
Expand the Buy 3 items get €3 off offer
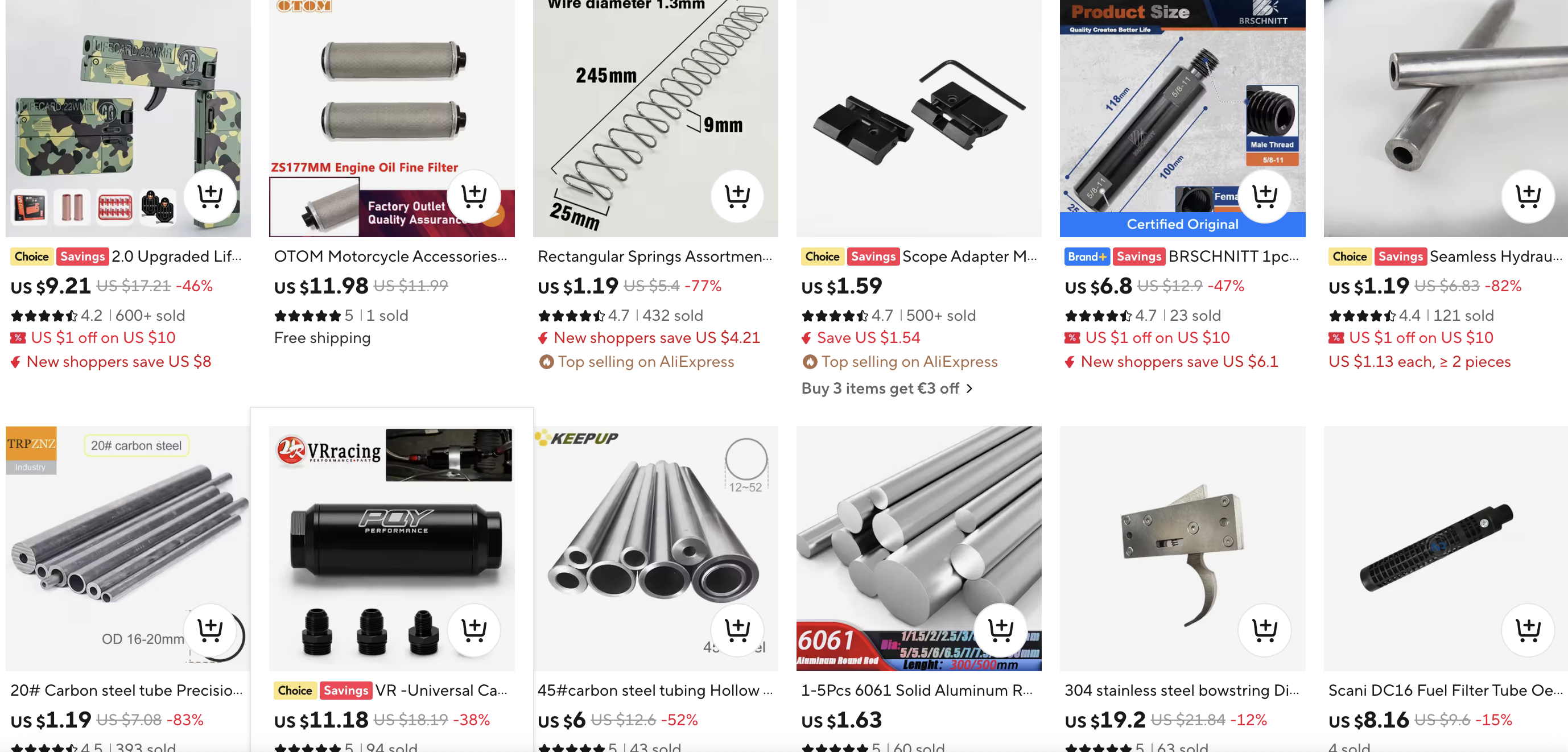tap(887, 388)
